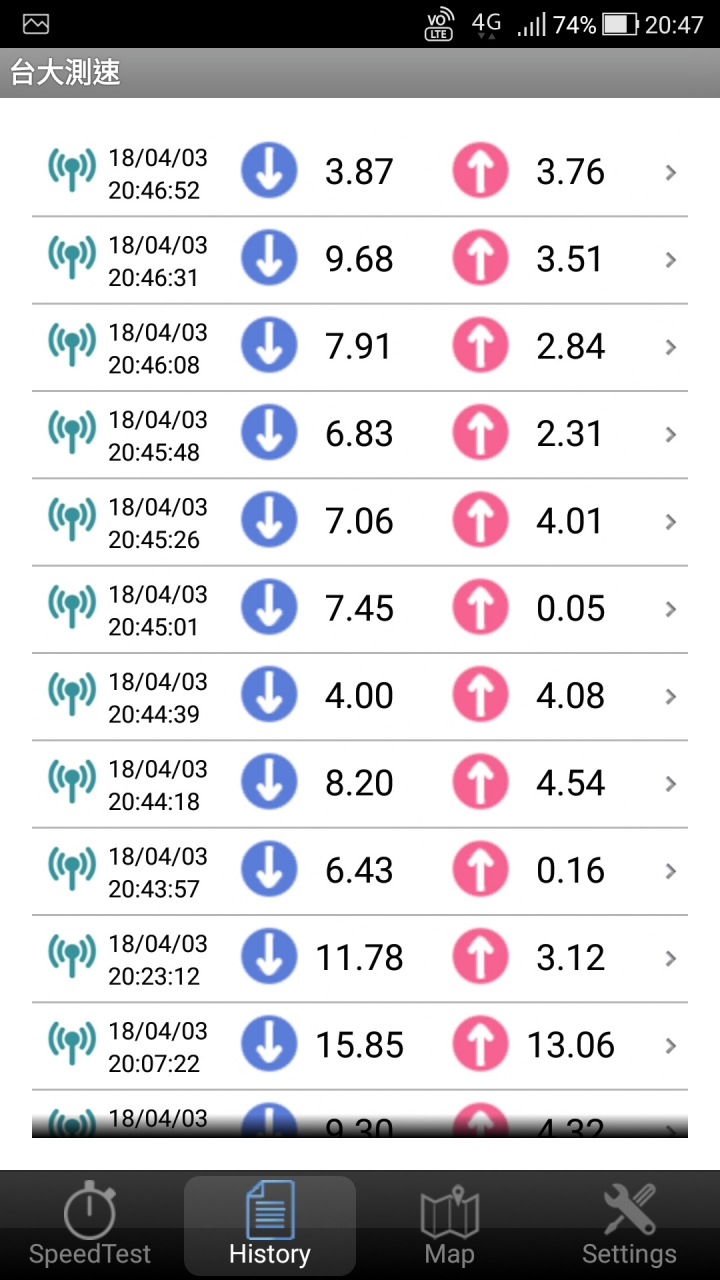Select the 7.45 download speed value
Viewport: 720px width, 1280px height.
[359, 608]
